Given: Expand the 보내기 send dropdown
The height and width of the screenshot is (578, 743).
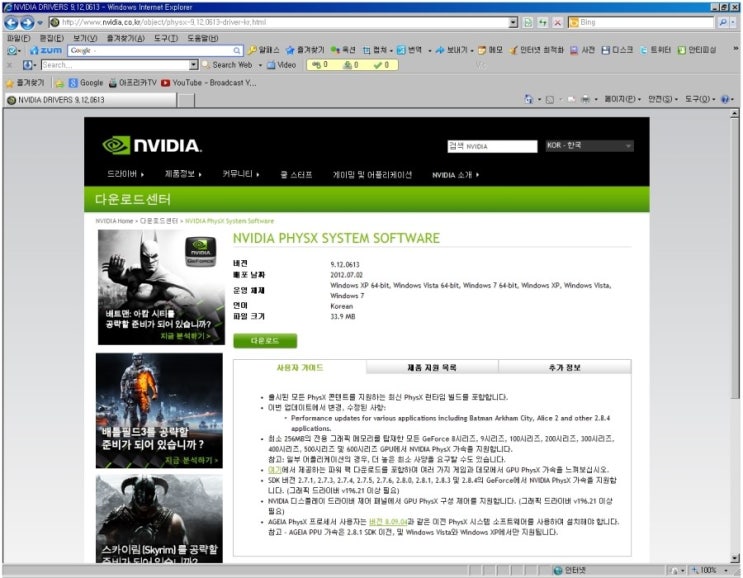Looking at the screenshot, I should 472,51.
